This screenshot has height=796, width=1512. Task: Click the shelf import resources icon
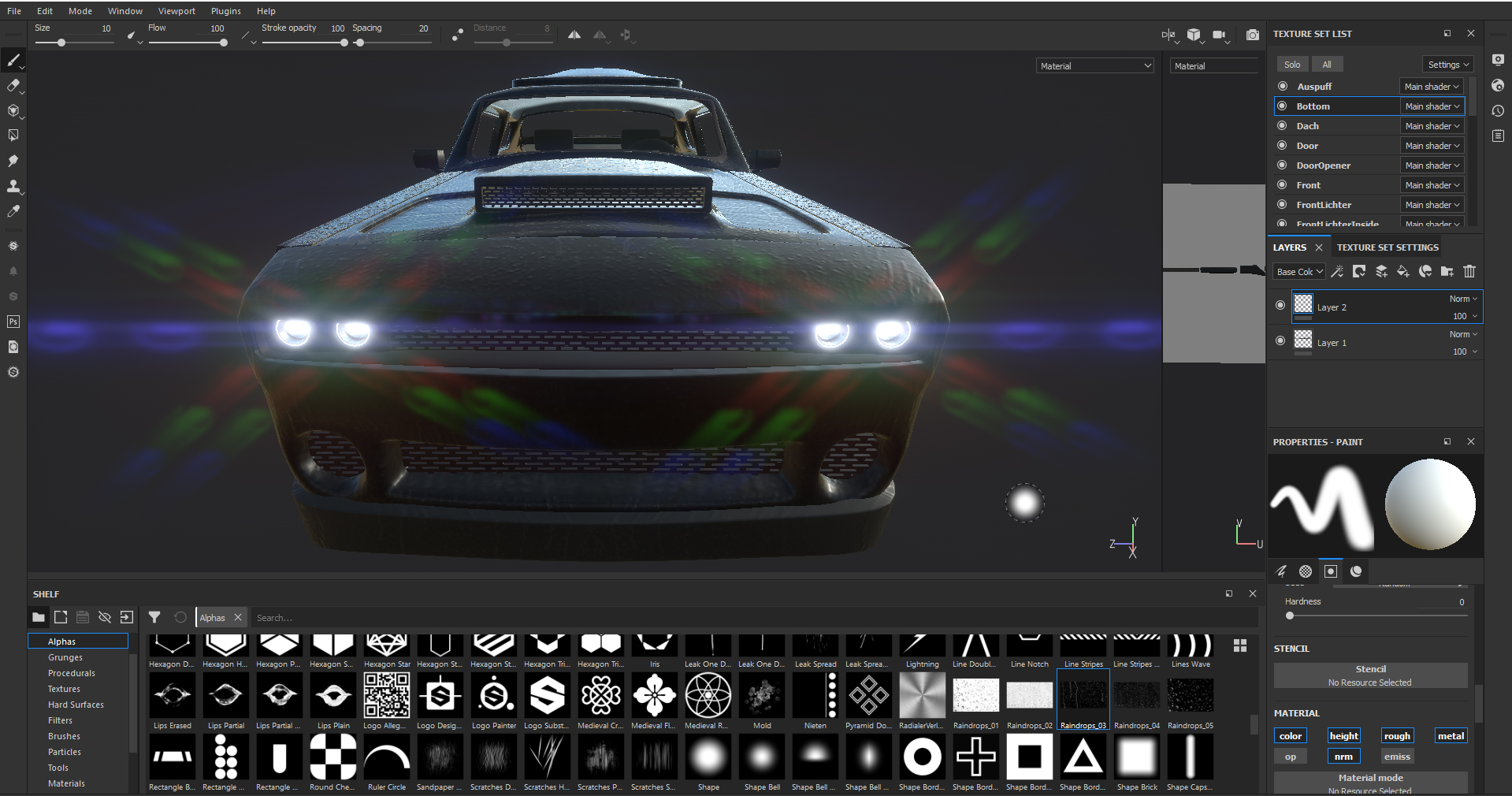tap(127, 617)
